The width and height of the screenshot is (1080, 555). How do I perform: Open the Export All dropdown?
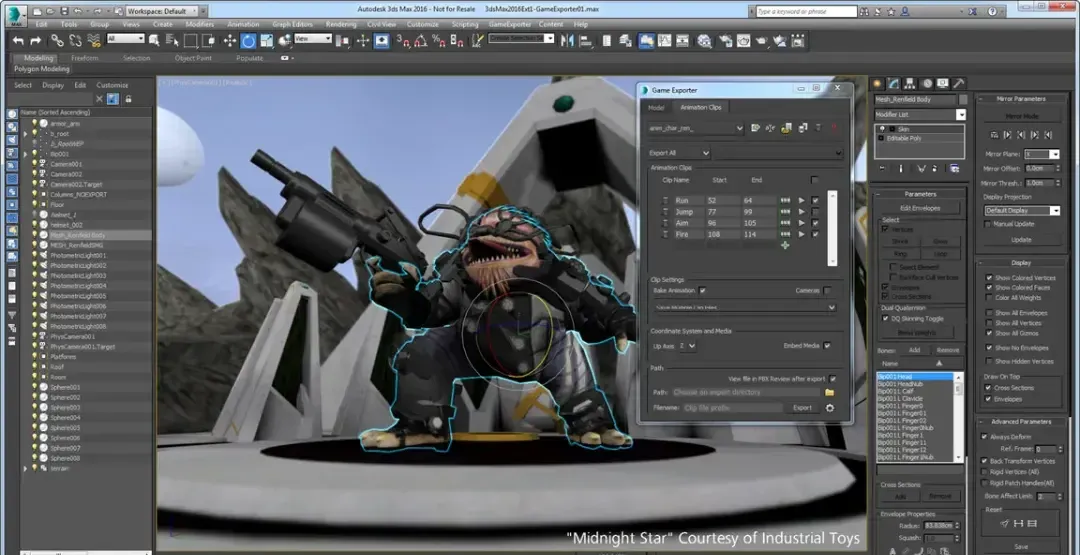pyautogui.click(x=679, y=153)
